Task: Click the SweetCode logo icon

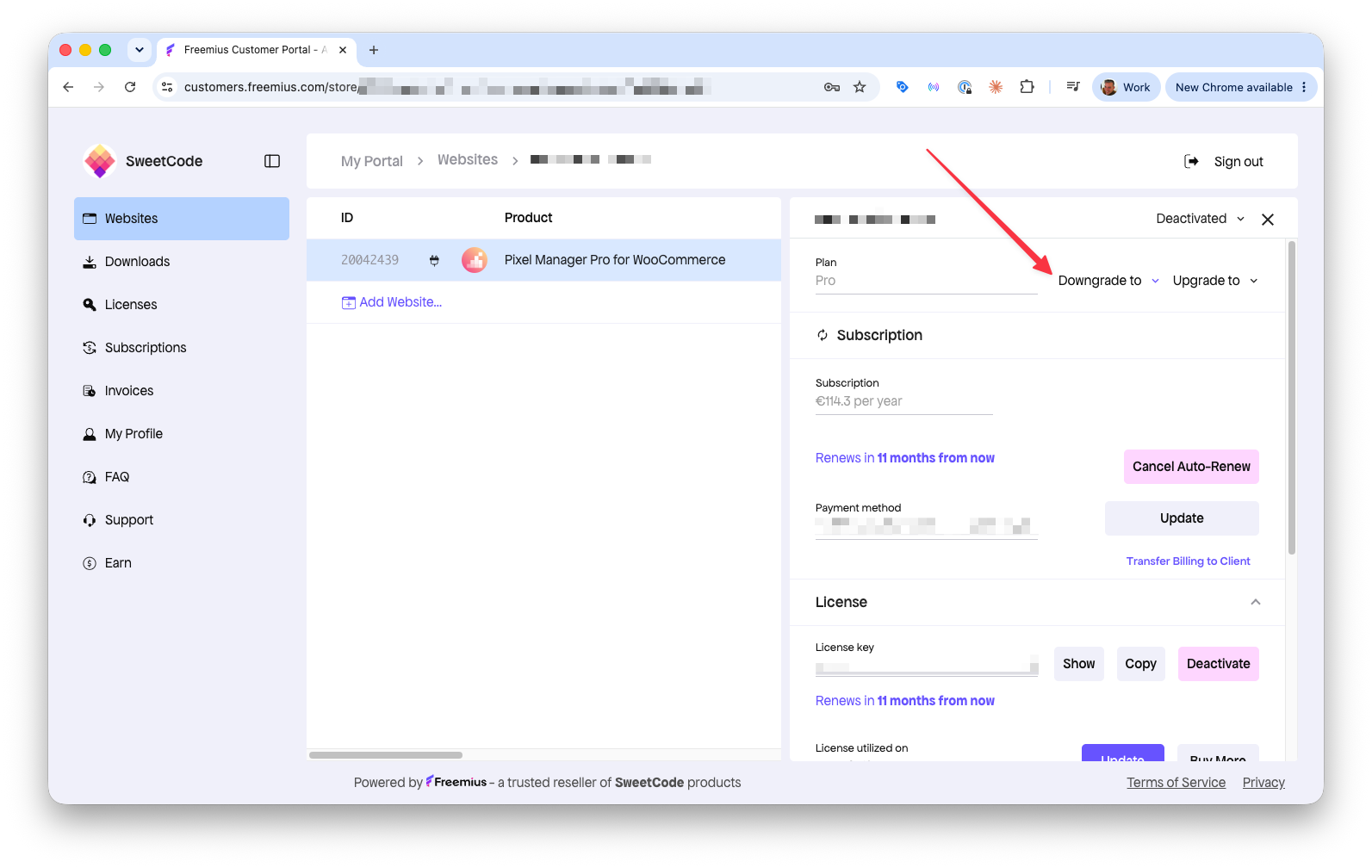Action: click(100, 161)
